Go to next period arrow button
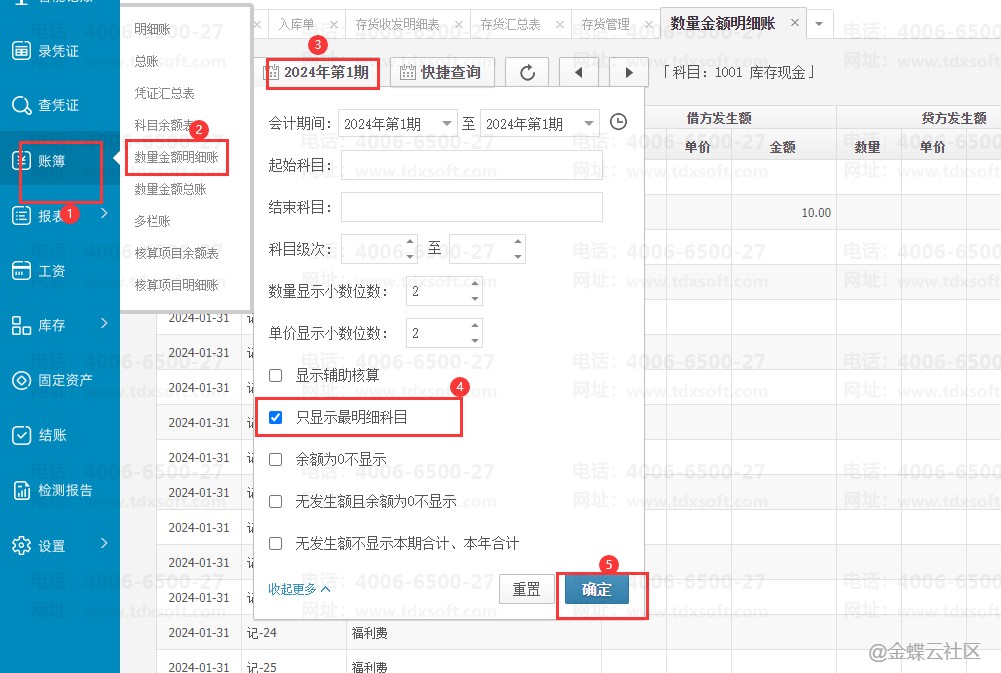The image size is (1001, 673). pyautogui.click(x=628, y=72)
